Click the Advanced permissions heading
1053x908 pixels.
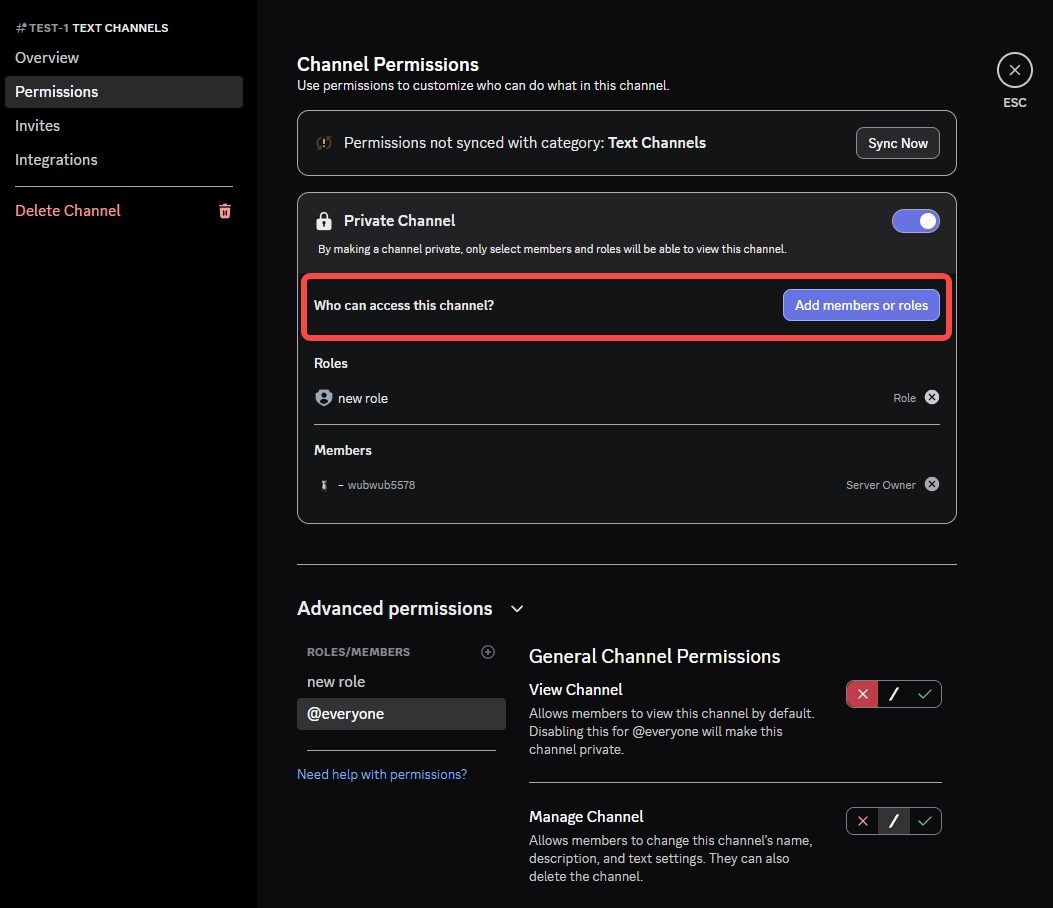point(395,608)
